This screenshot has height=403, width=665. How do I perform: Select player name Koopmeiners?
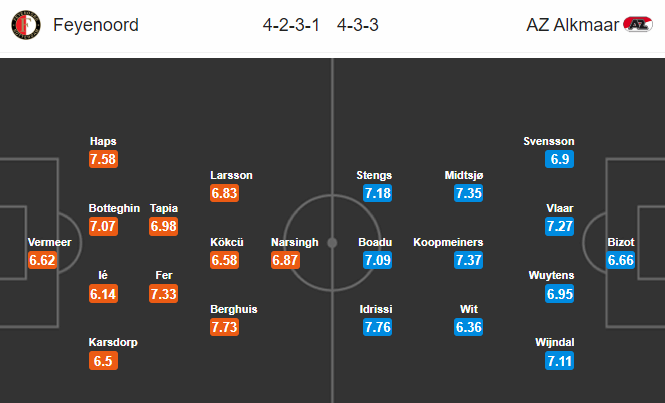(448, 242)
